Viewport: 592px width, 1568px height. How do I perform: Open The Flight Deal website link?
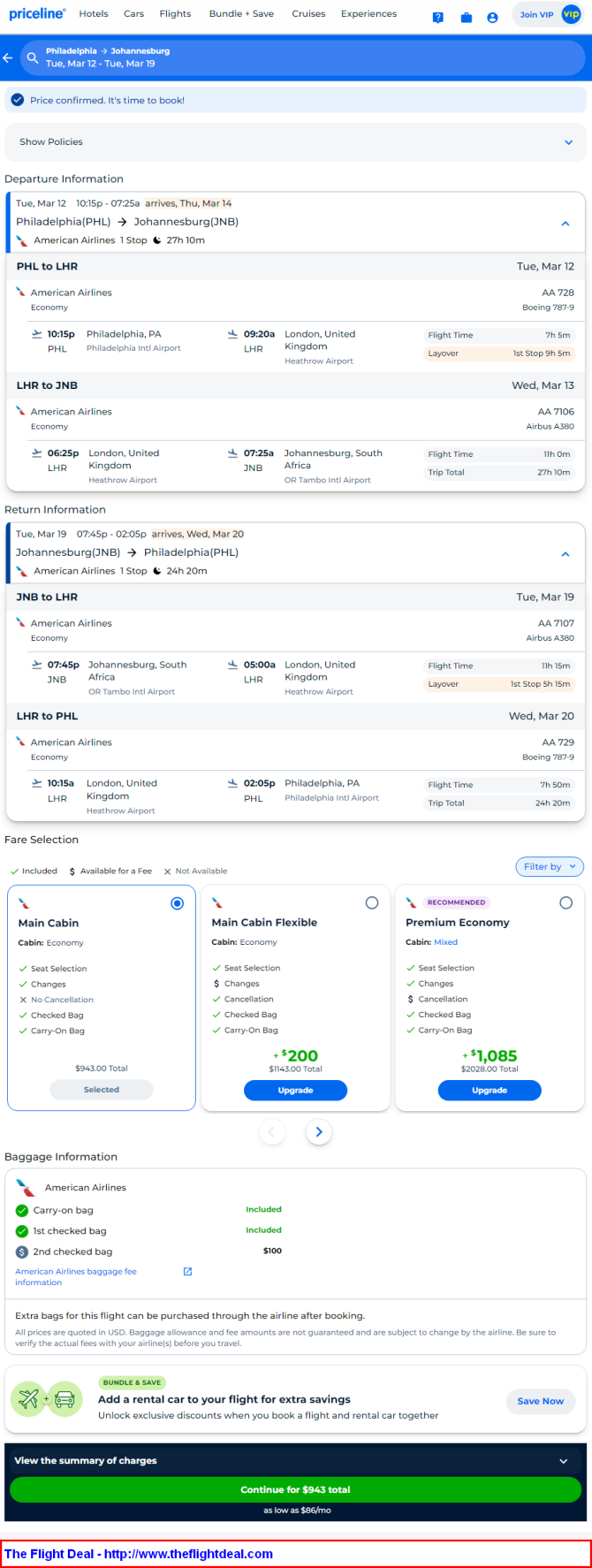pos(139,1554)
